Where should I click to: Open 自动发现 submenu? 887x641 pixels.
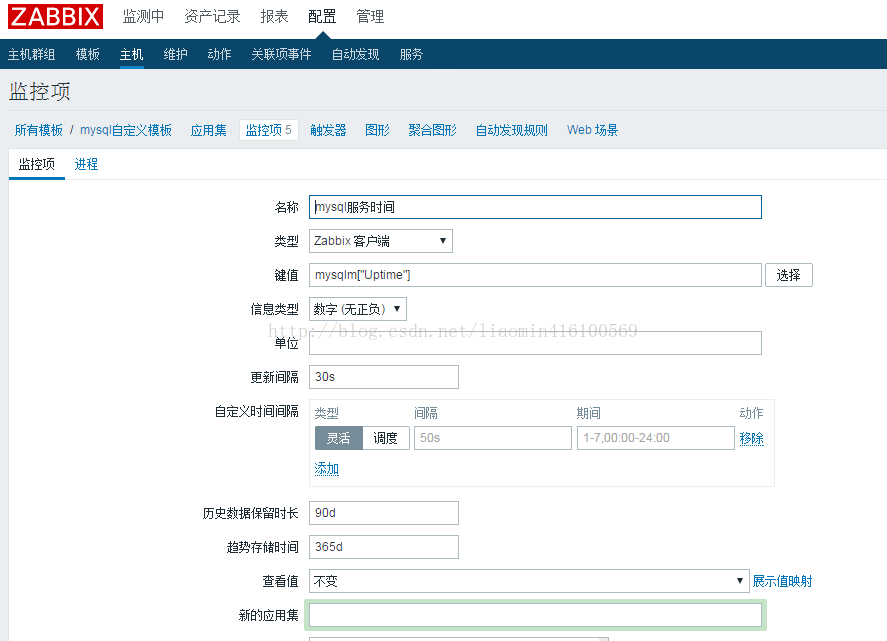point(355,54)
